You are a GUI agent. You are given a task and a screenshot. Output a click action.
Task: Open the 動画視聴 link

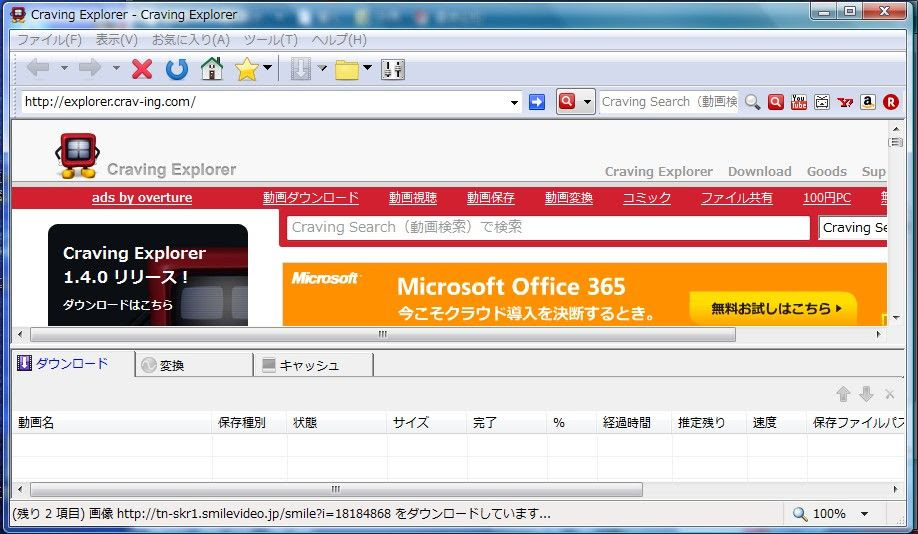click(x=413, y=198)
